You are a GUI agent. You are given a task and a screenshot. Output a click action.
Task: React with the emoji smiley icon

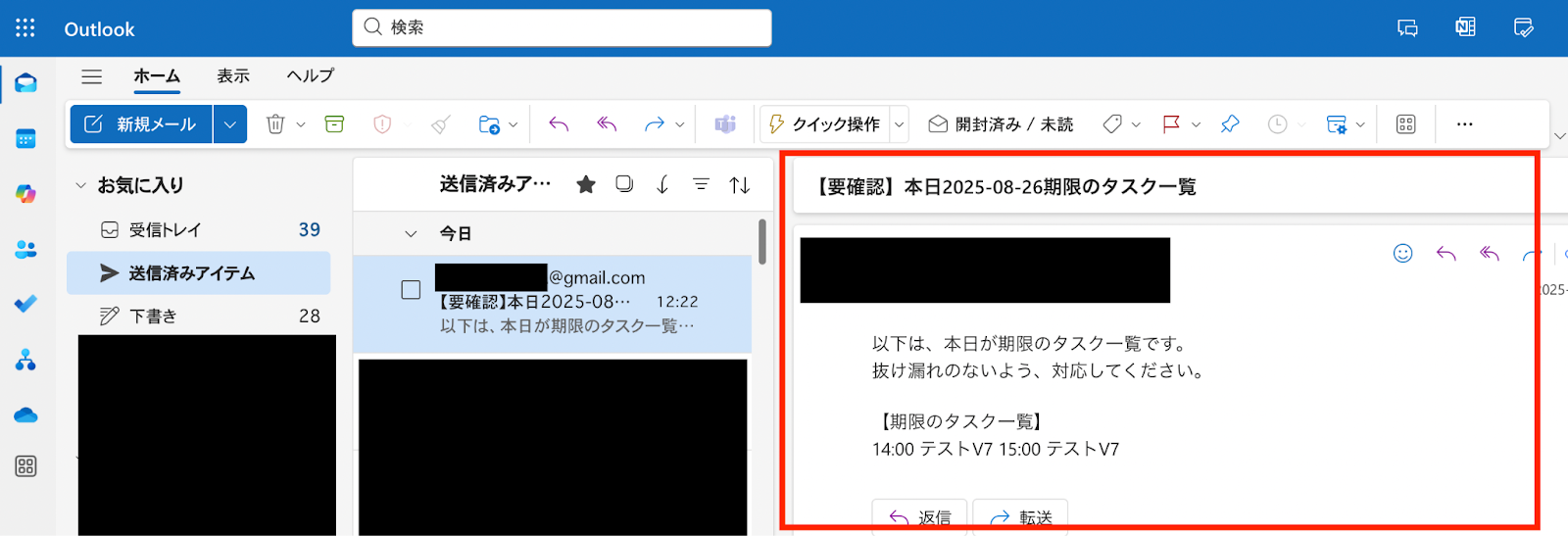coord(1403,254)
